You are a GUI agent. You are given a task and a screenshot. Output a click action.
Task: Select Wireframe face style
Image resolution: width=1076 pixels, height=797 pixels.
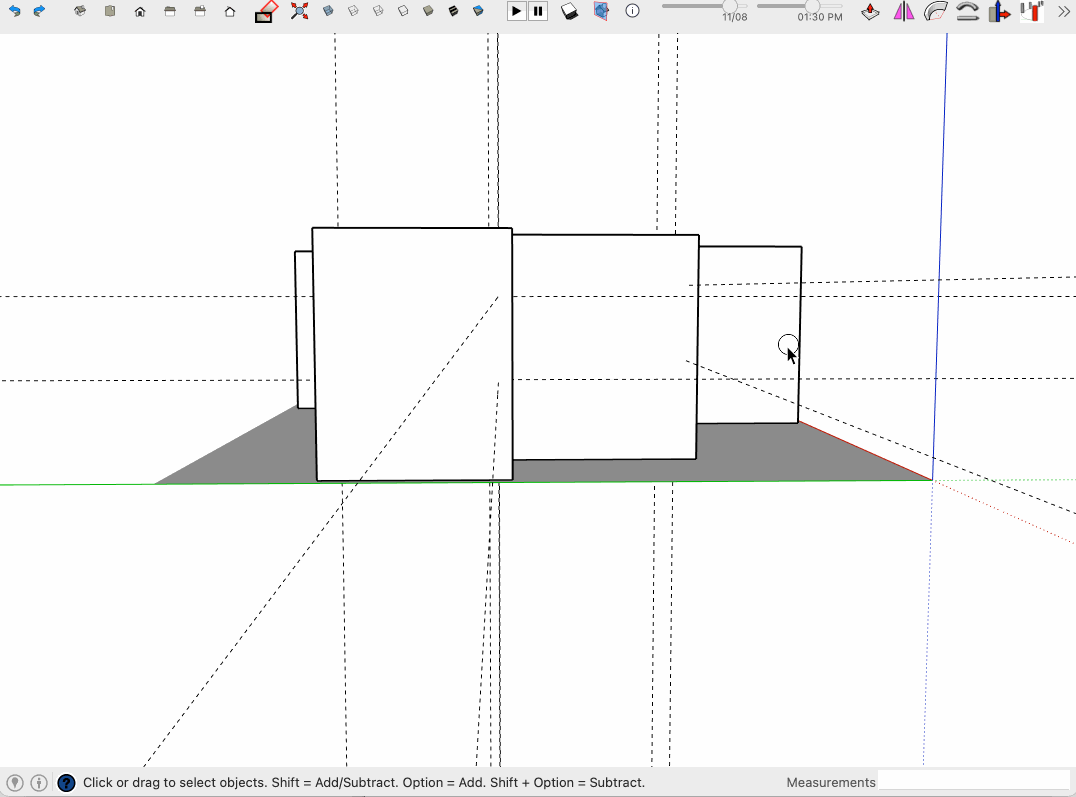pos(378,11)
